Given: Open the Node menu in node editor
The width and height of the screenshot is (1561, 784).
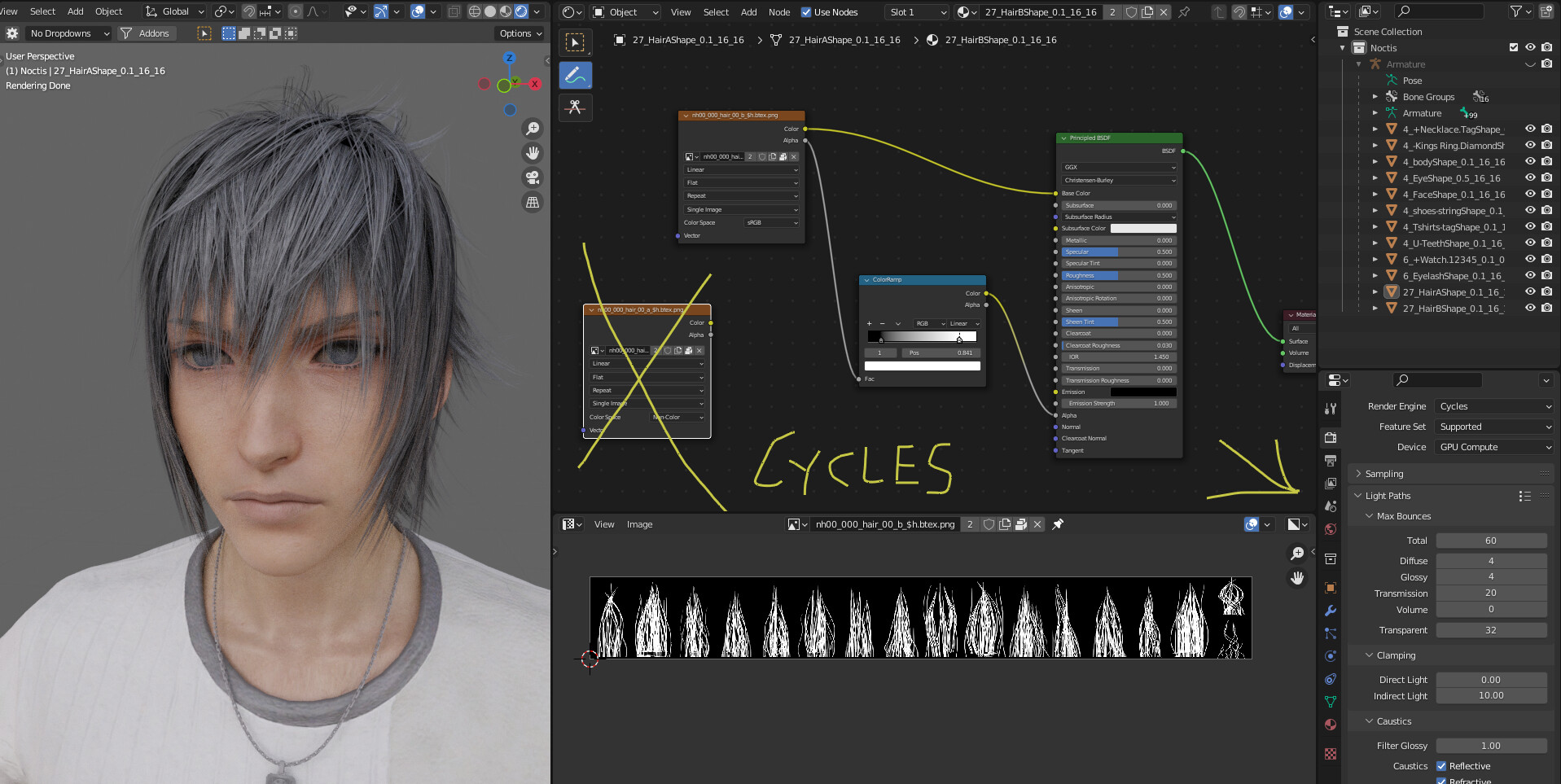Looking at the screenshot, I should tap(779, 12).
